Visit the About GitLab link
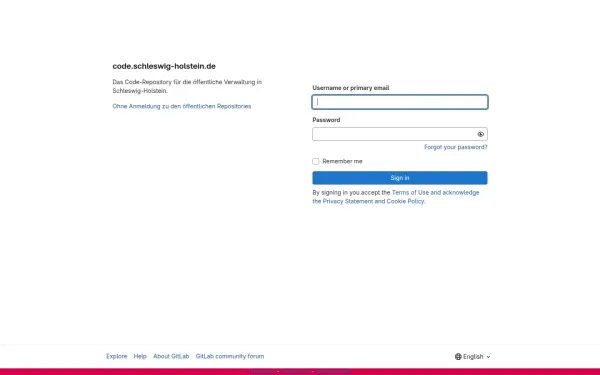 (x=171, y=356)
